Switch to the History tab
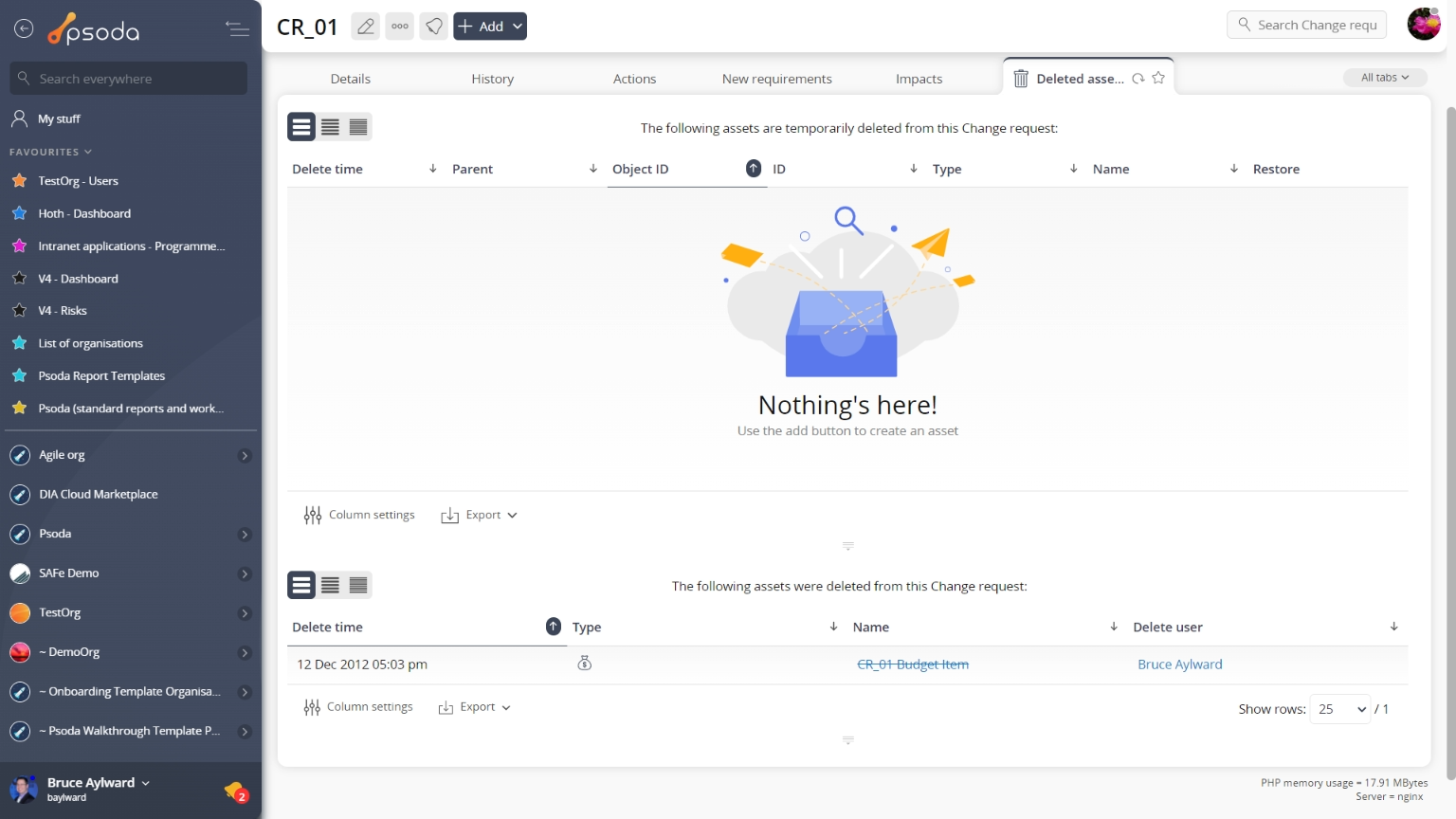The height and width of the screenshot is (819, 1456). (x=492, y=79)
